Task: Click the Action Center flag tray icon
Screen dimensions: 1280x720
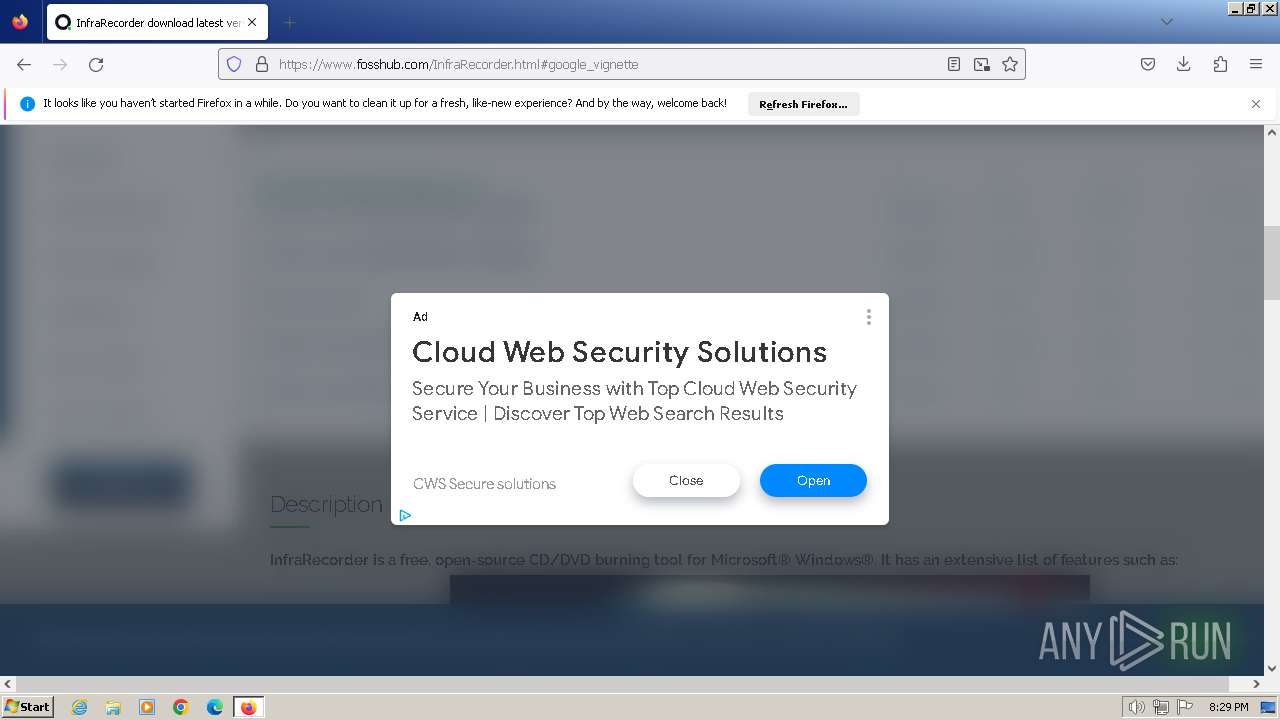Action: 1185,707
